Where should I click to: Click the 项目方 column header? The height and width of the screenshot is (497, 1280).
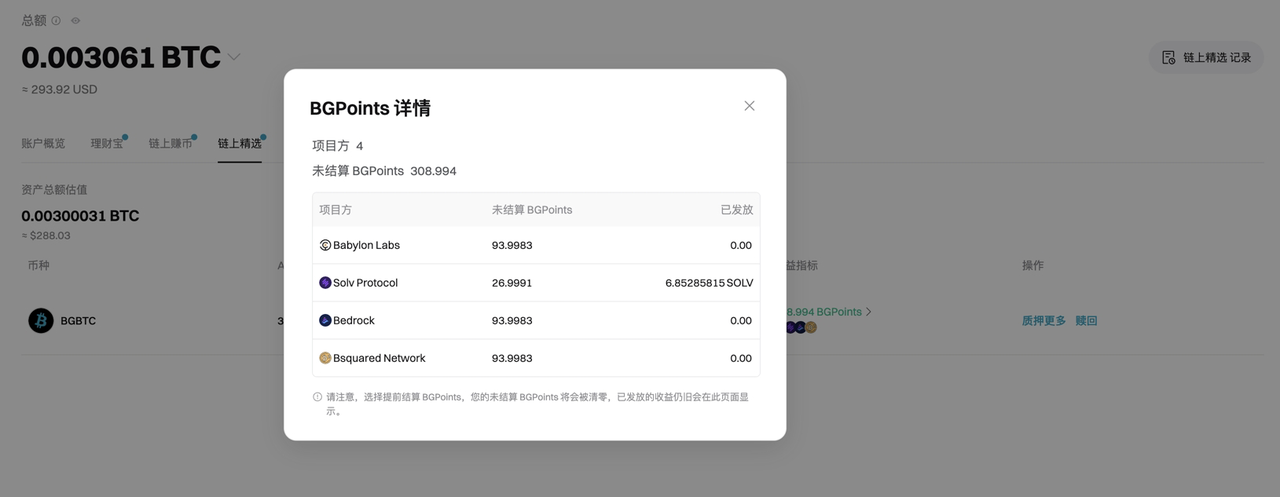335,210
